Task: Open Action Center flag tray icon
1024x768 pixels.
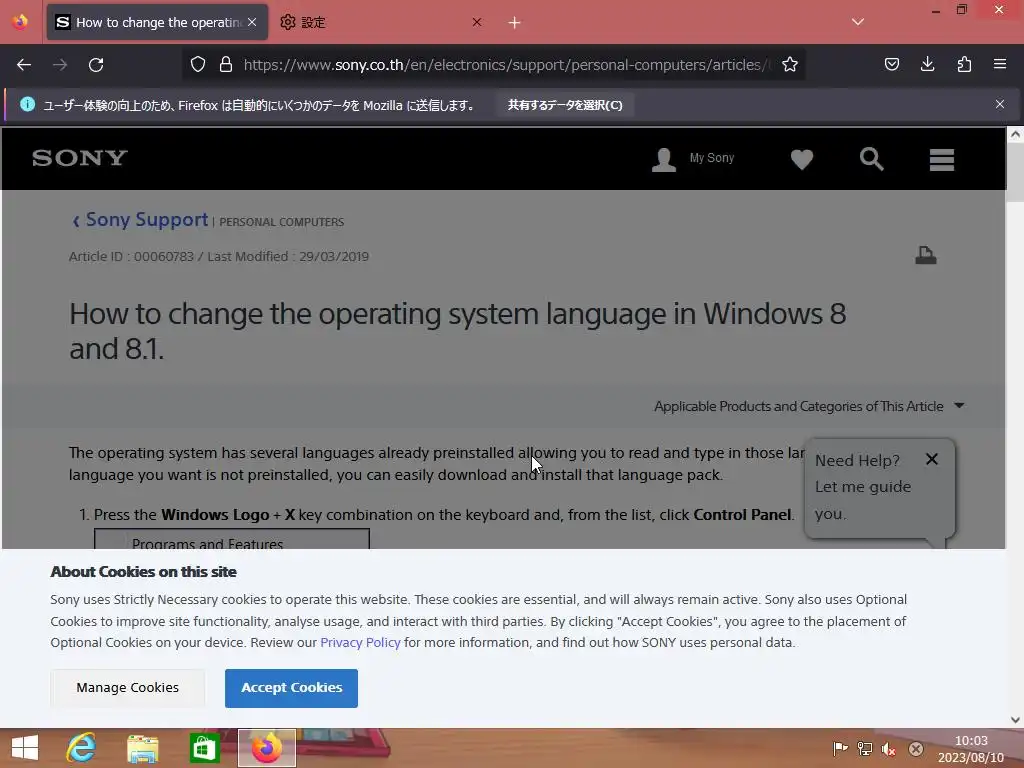Action: pyautogui.click(x=840, y=748)
